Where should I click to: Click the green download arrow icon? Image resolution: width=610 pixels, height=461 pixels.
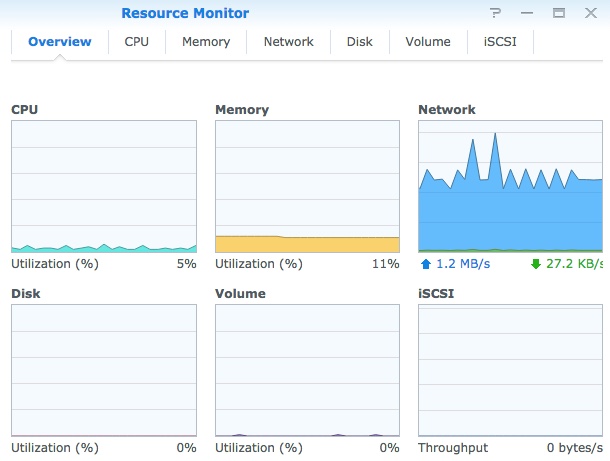point(536,264)
